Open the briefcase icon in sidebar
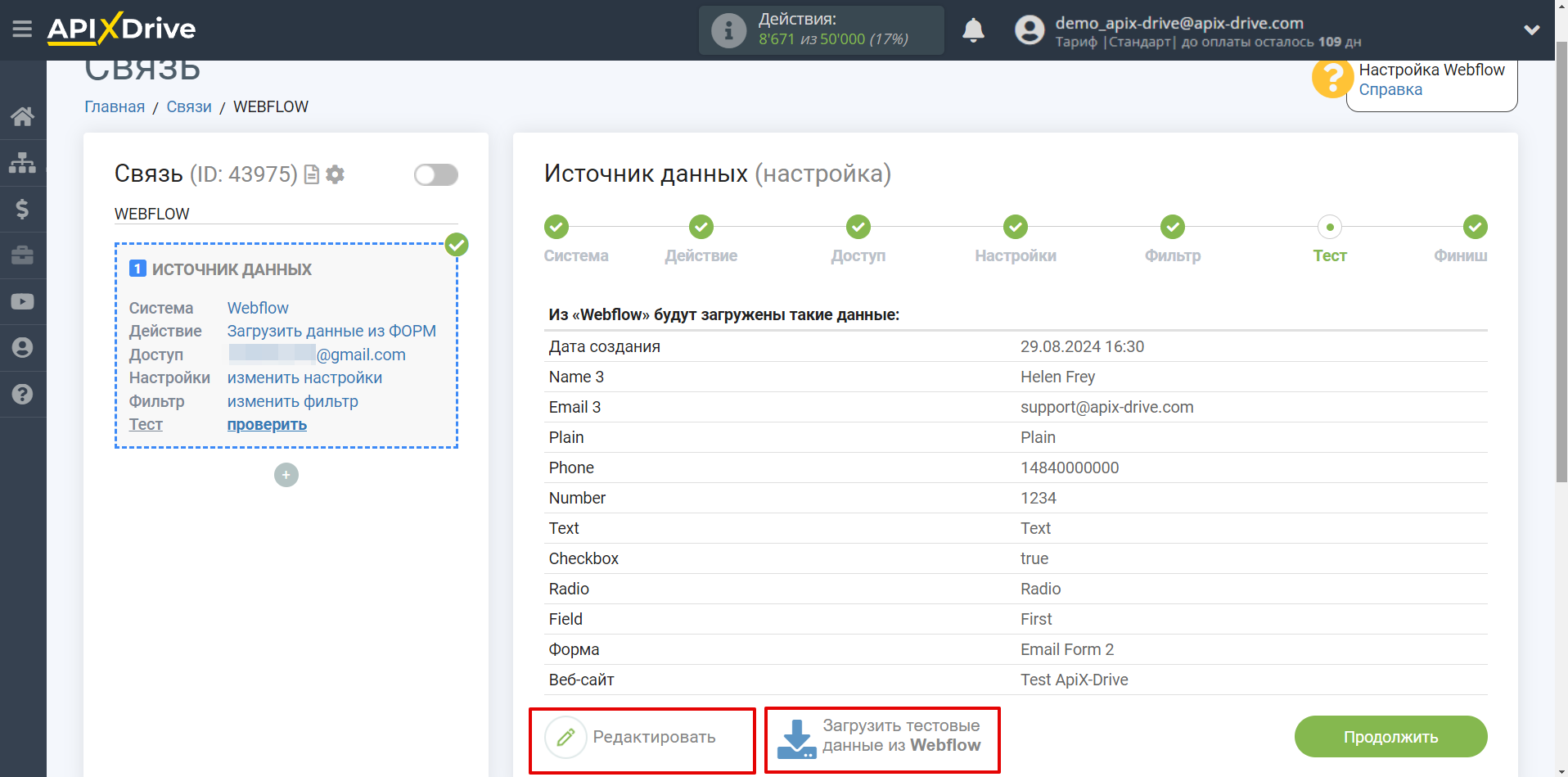The image size is (1568, 777). point(22,255)
